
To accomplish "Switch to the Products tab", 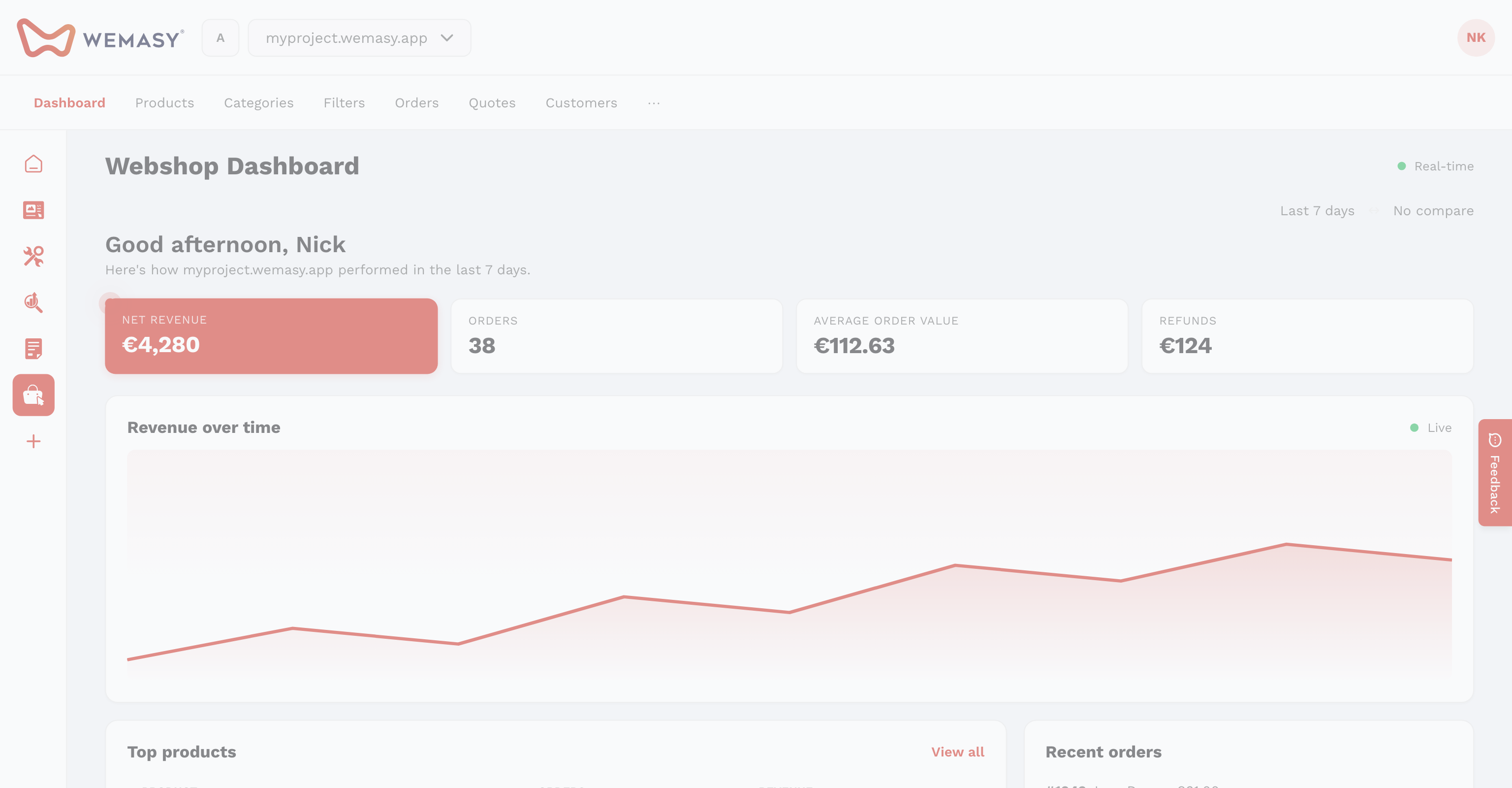I will pos(164,103).
